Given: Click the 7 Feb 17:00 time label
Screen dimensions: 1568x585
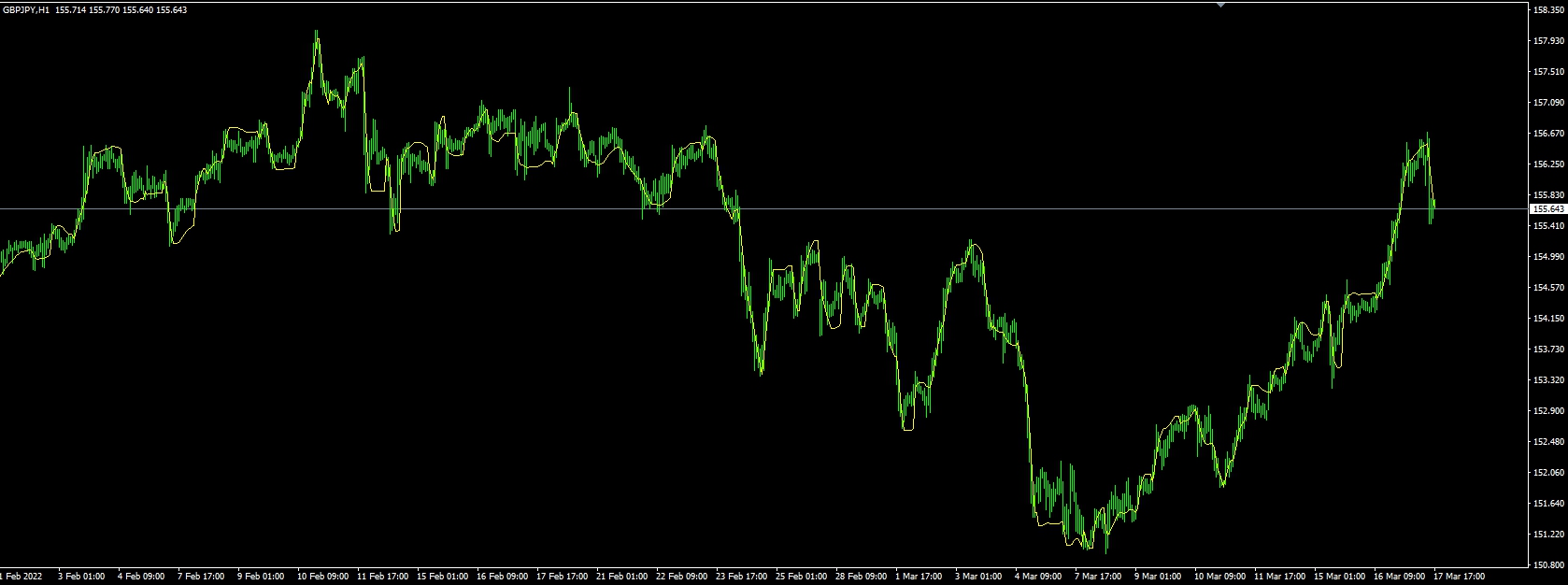Looking at the screenshot, I should [201, 577].
